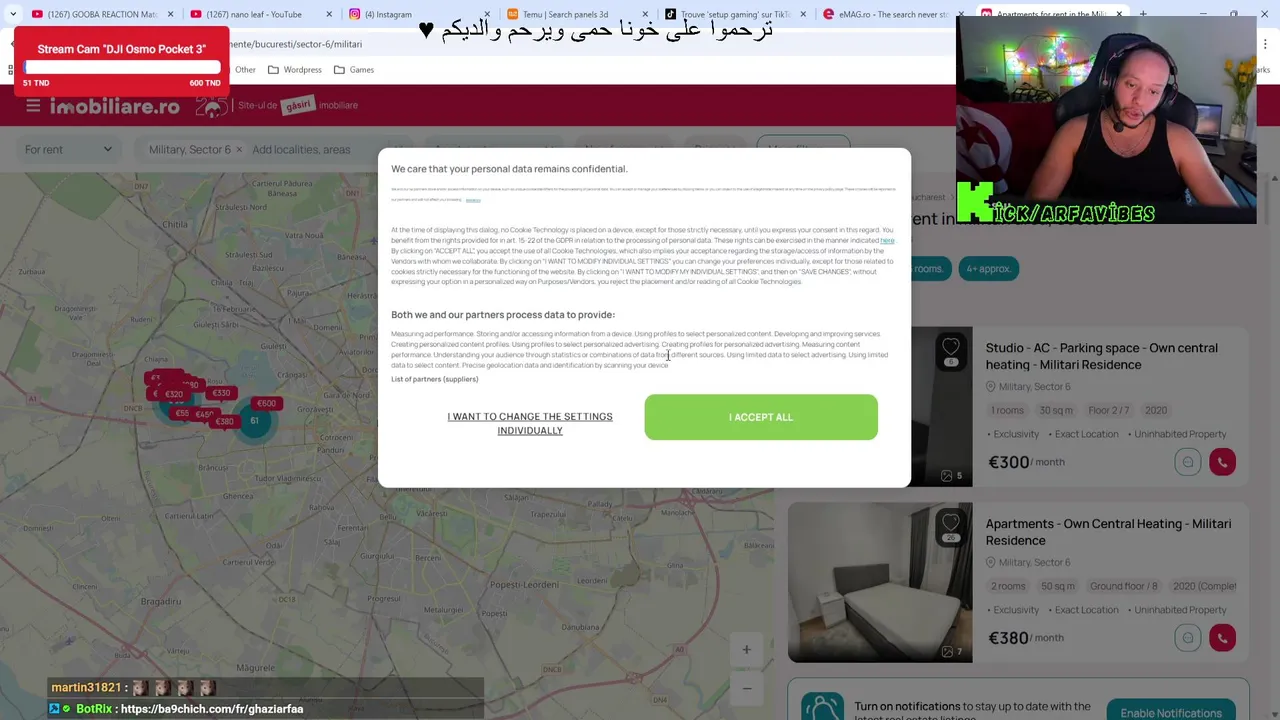Choose I want to change the settings individually
Image resolution: width=1280 pixels, height=720 pixels.
530,423
